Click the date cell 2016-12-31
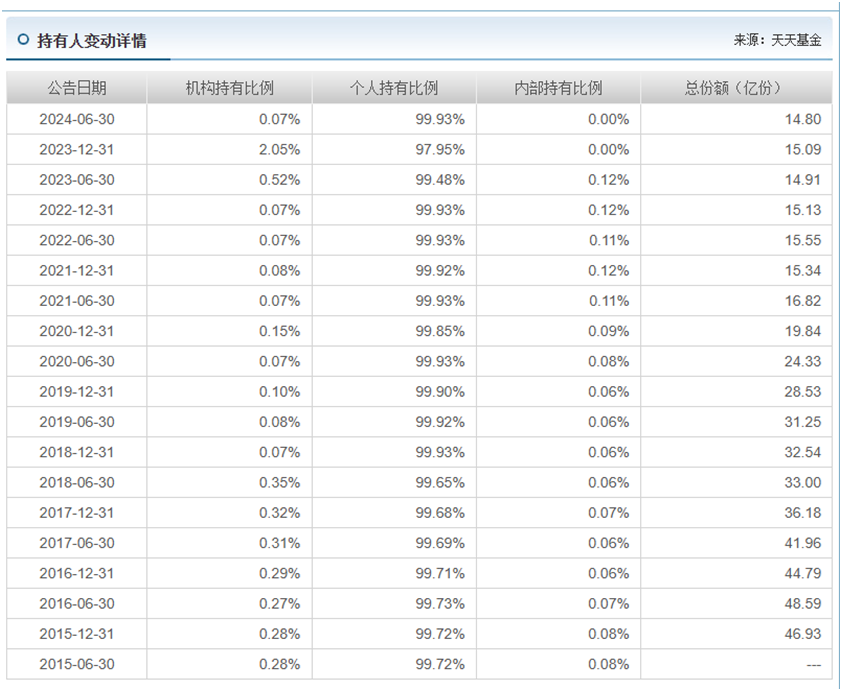 [x=77, y=573]
